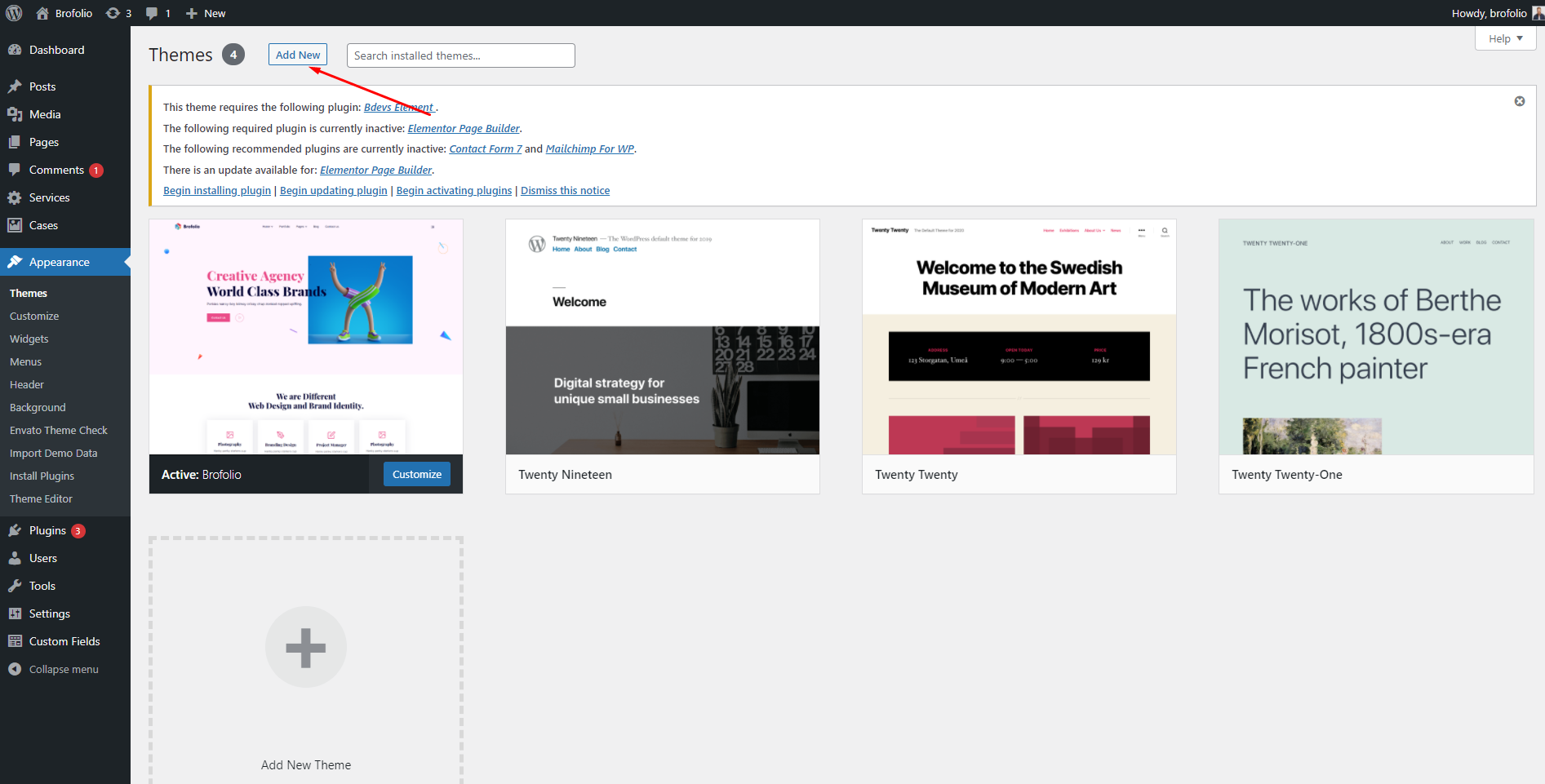The width and height of the screenshot is (1545, 784).
Task: Open the Background submenu item
Action: pyautogui.click(x=38, y=407)
